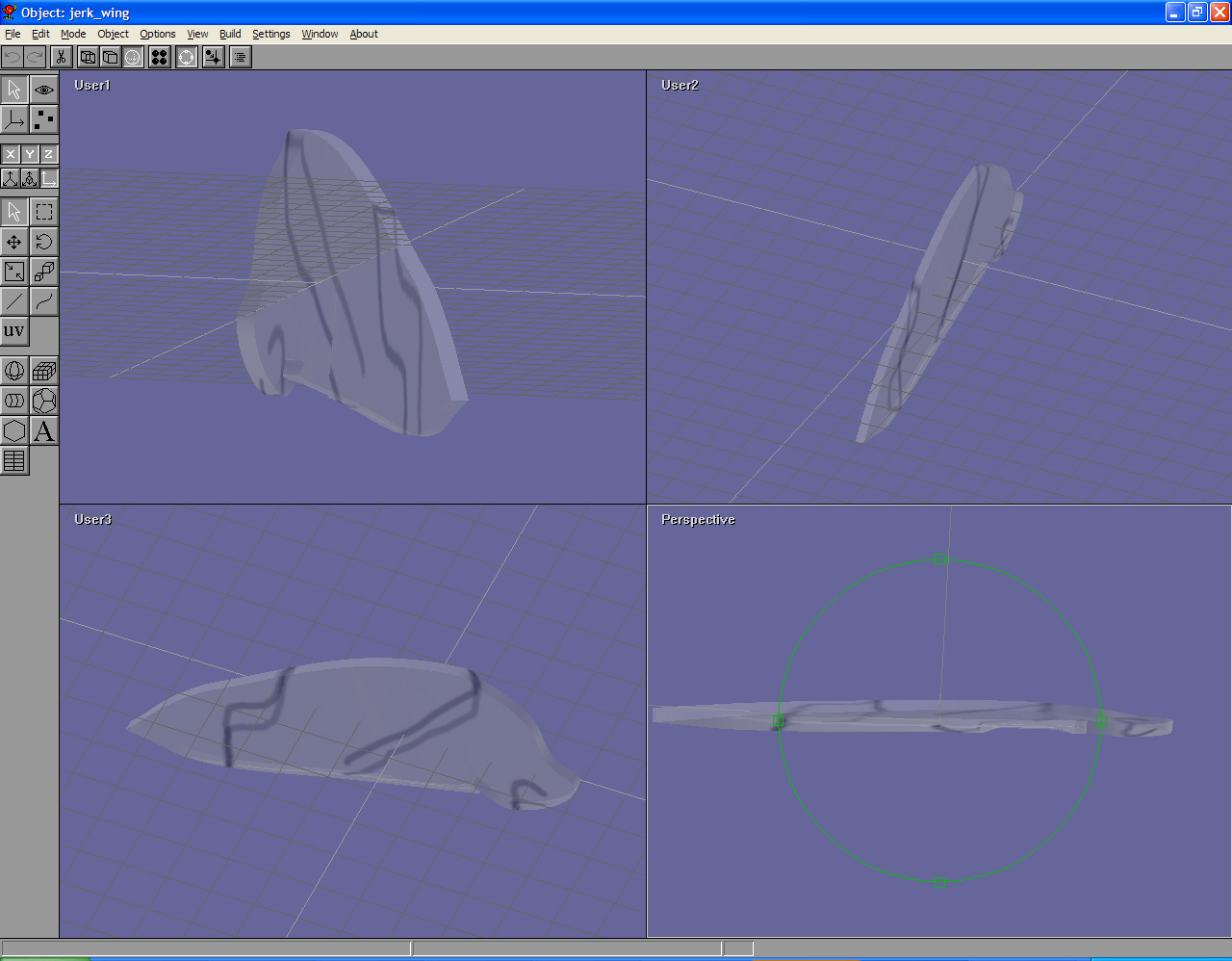Screen dimensions: 1232x961
Task: Choose the cylinder primitive tool
Action: click(x=14, y=401)
